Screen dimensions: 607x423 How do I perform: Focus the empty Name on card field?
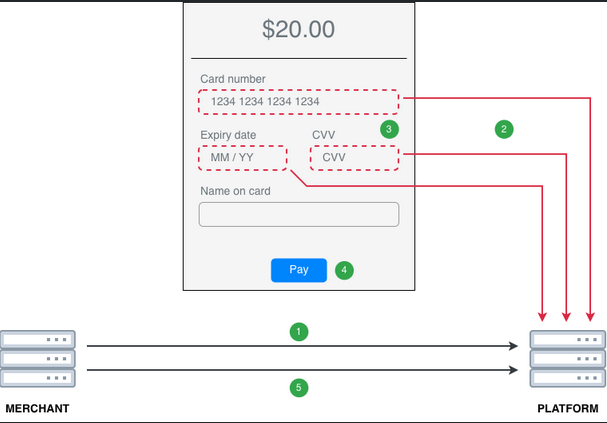pyautogui.click(x=298, y=214)
